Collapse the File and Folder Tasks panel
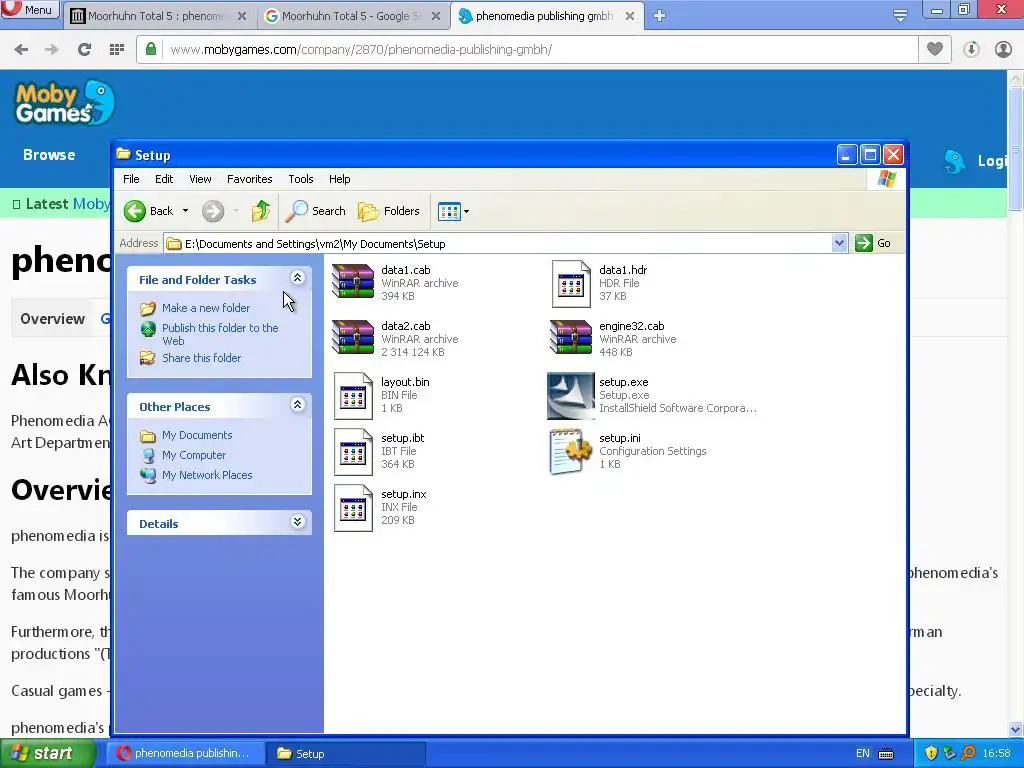 click(x=297, y=278)
